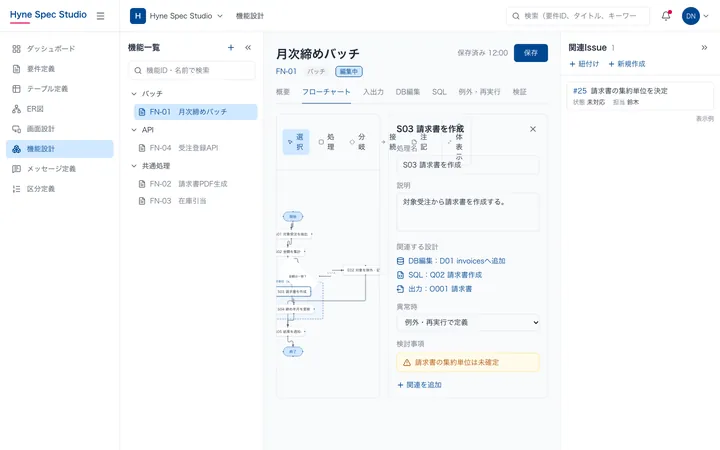Select the S03 請求書を作成 flowchart node
This screenshot has width=720, height=450.
click(x=293, y=292)
